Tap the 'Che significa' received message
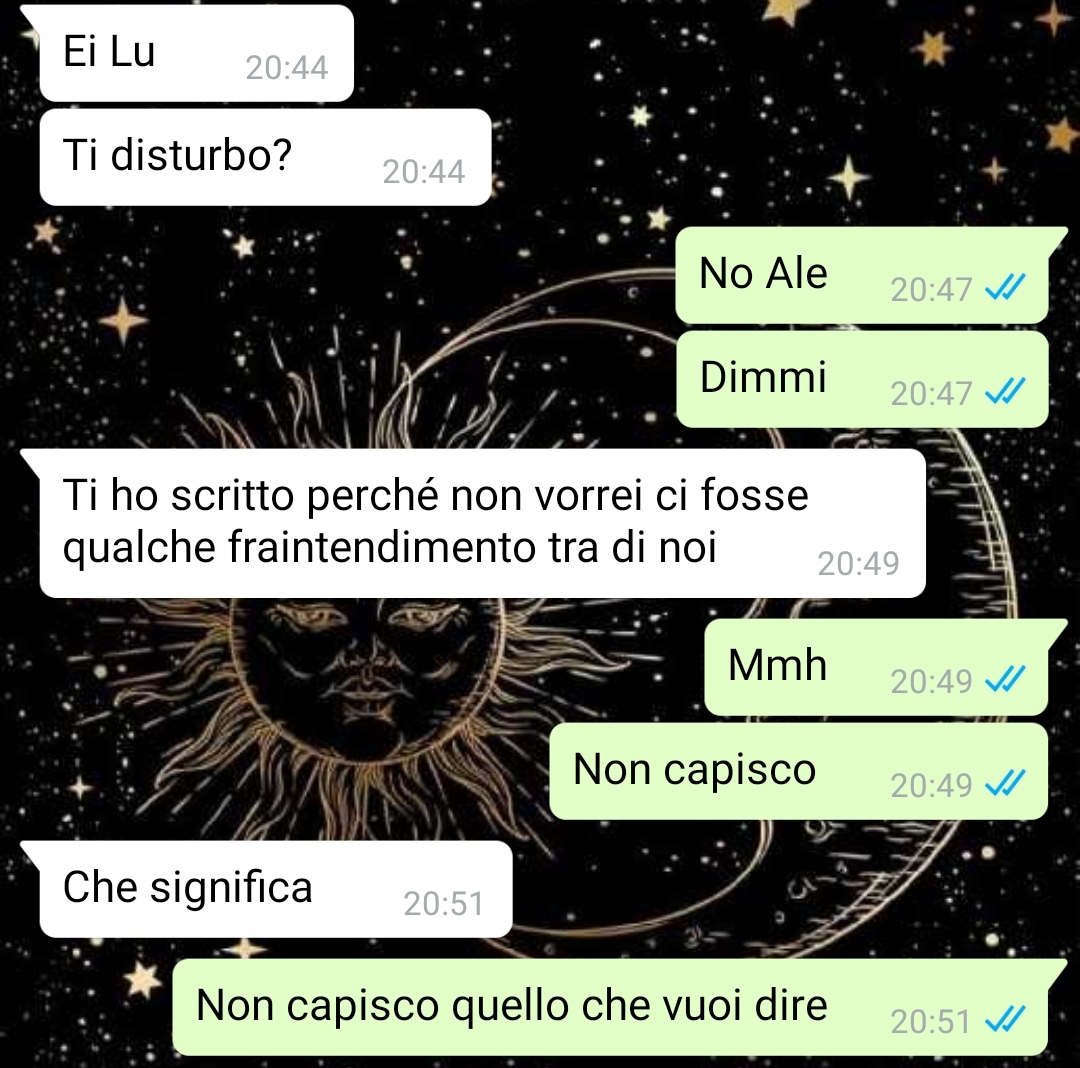Image resolution: width=1080 pixels, height=1068 pixels. (x=276, y=889)
